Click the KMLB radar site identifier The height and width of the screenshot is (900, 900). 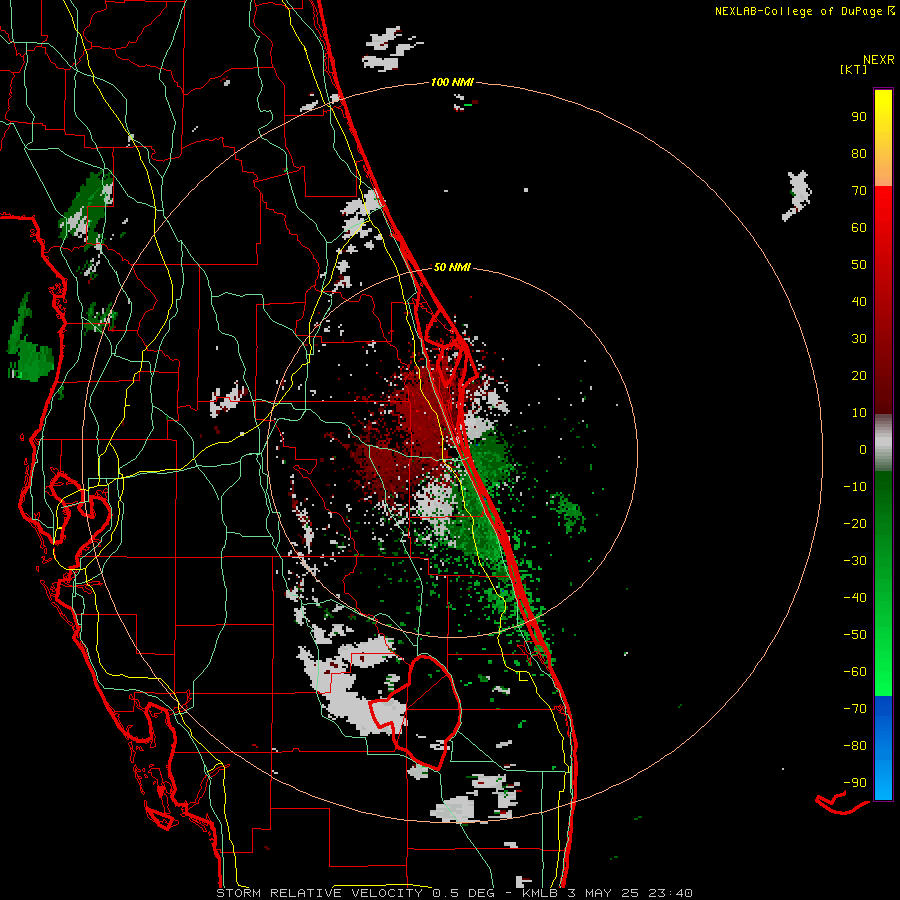540,893
